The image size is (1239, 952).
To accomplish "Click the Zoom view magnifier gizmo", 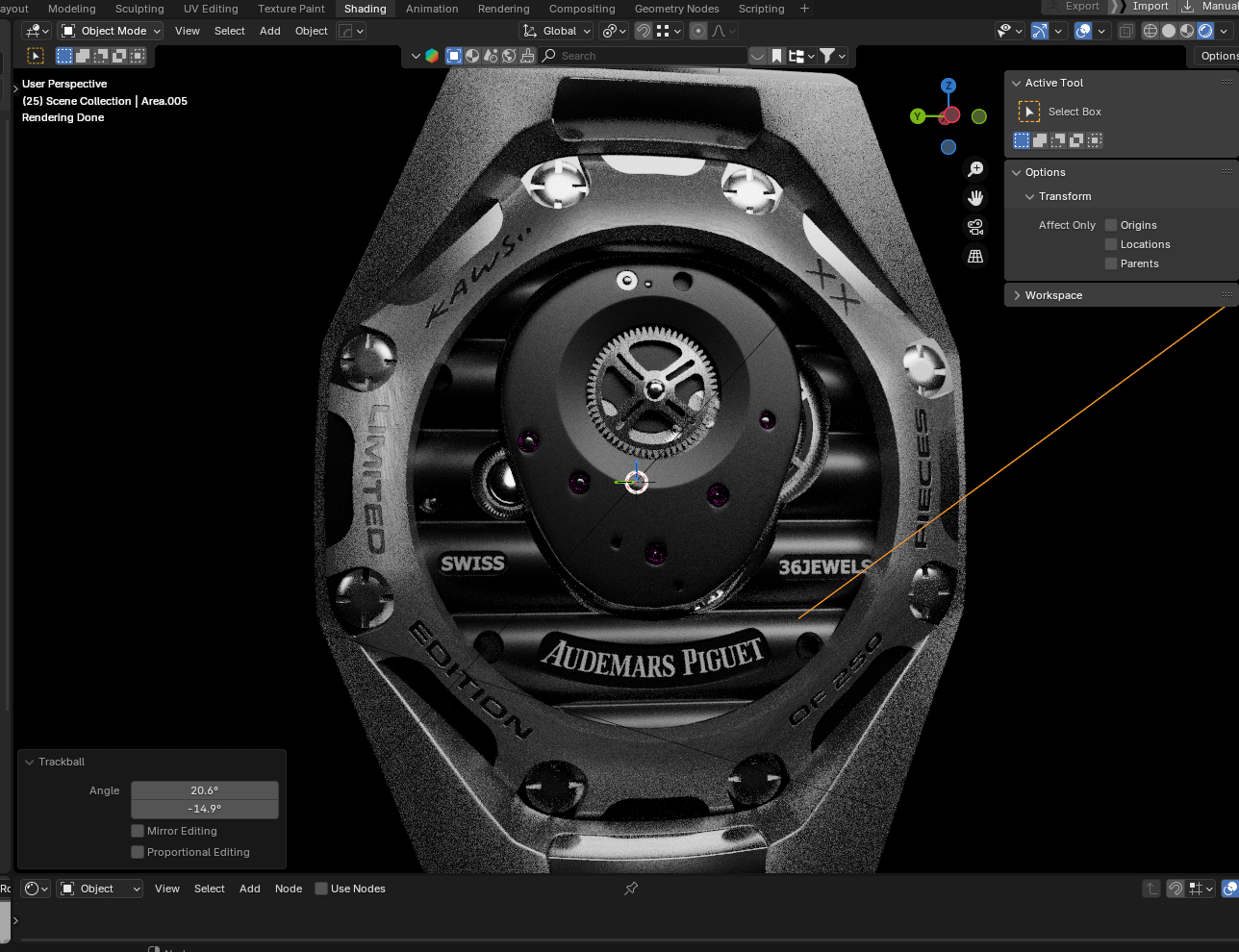I will point(975,169).
